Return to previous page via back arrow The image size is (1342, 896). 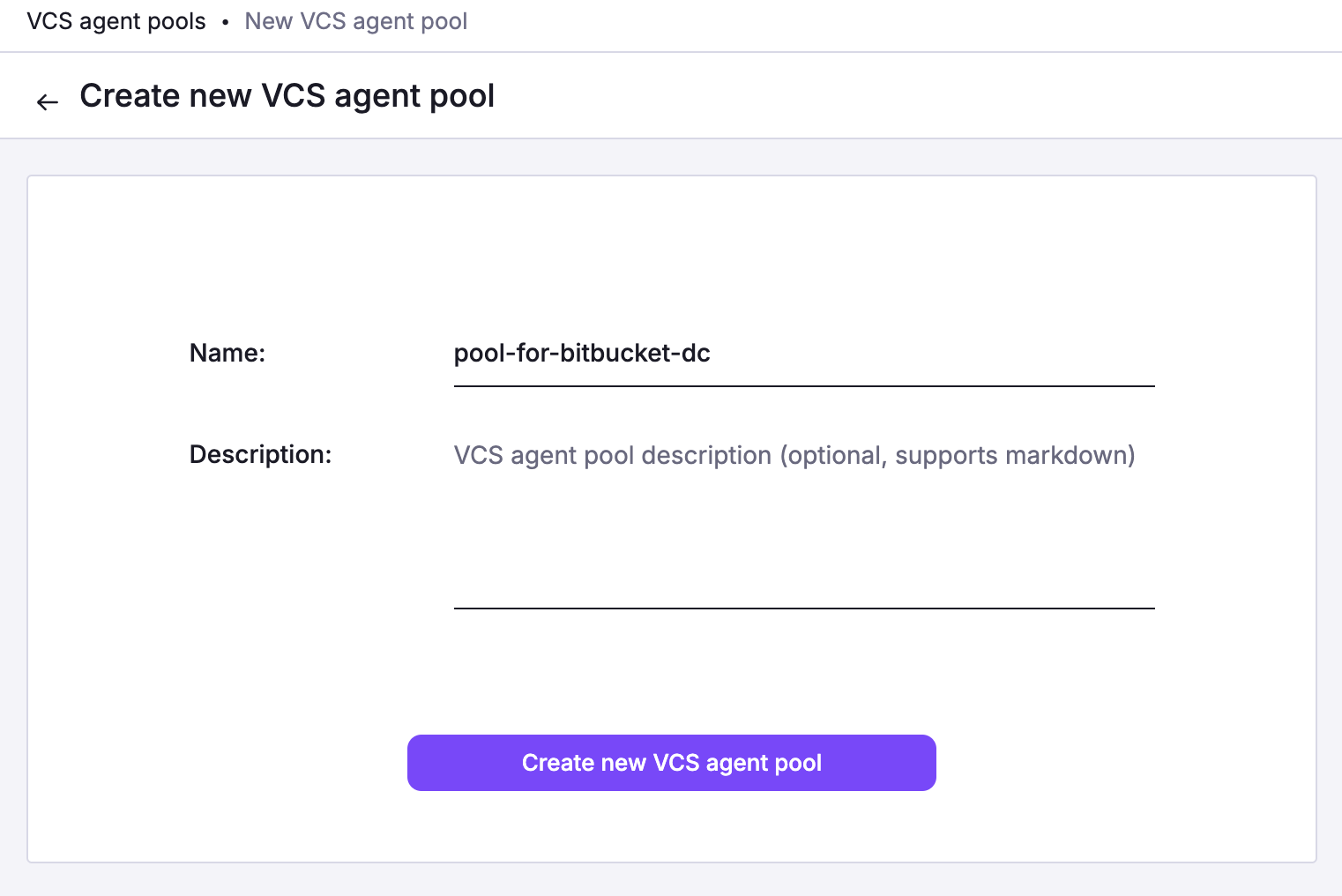[47, 100]
